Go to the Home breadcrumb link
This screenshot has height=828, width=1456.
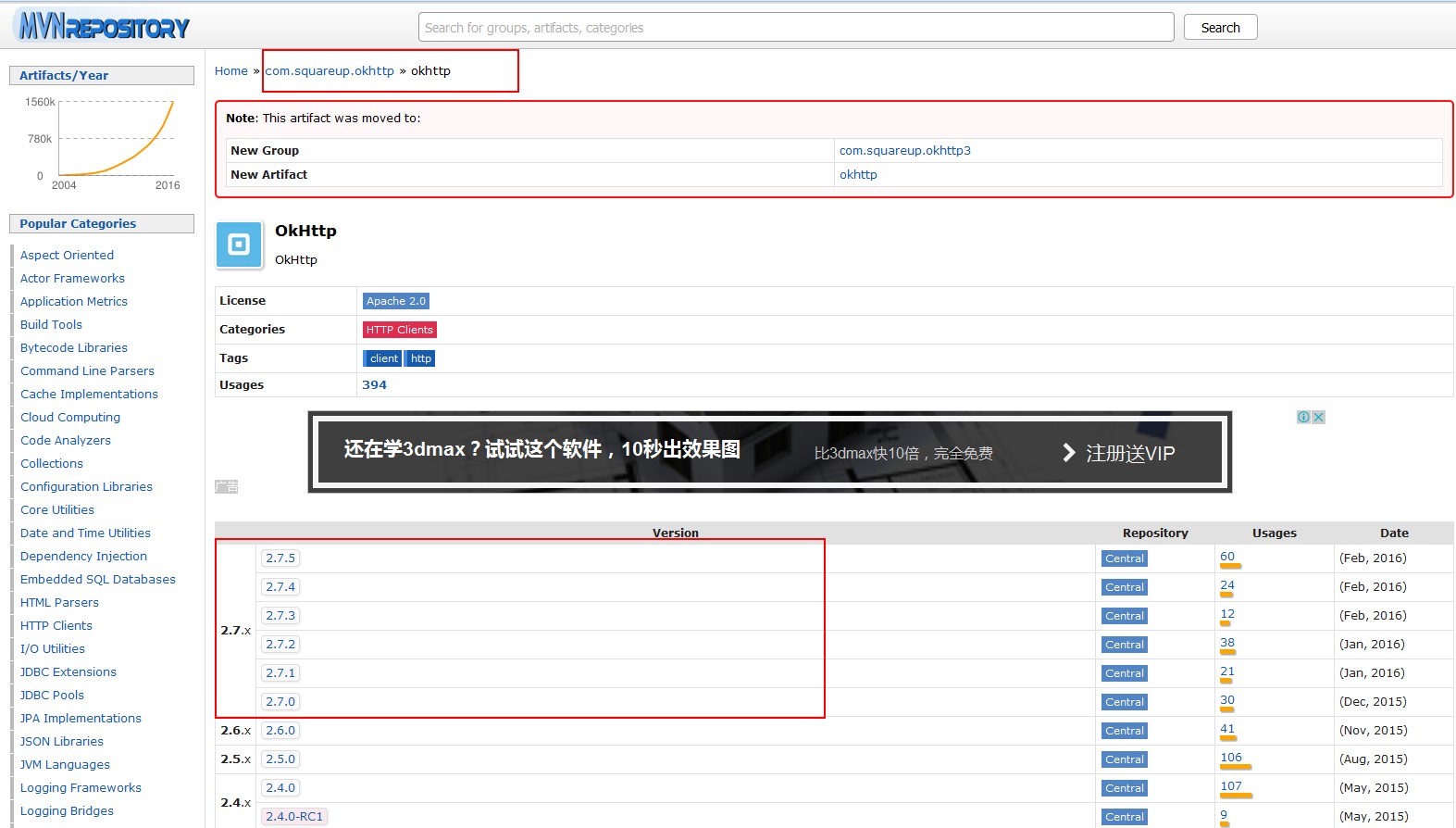[x=231, y=70]
